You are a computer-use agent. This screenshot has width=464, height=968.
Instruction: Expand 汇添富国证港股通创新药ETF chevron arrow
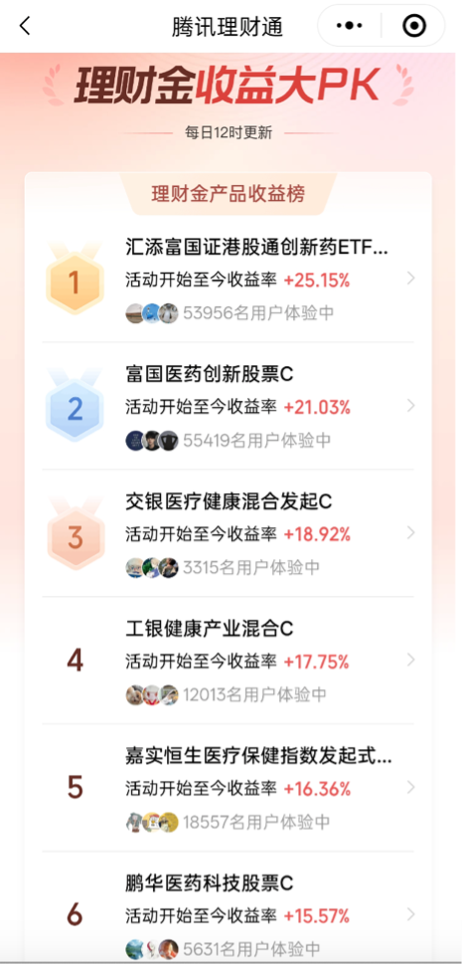[411, 278]
